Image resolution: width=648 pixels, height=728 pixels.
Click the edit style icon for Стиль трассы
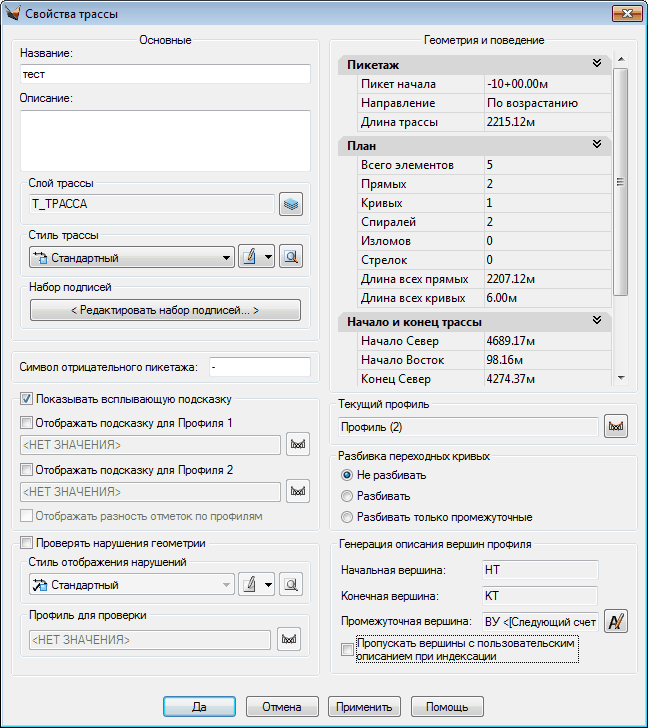tap(250, 257)
